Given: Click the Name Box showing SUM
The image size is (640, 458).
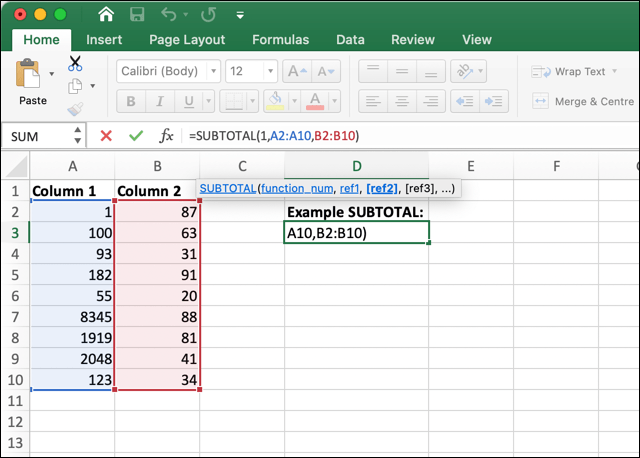Looking at the screenshot, I should pos(39,136).
